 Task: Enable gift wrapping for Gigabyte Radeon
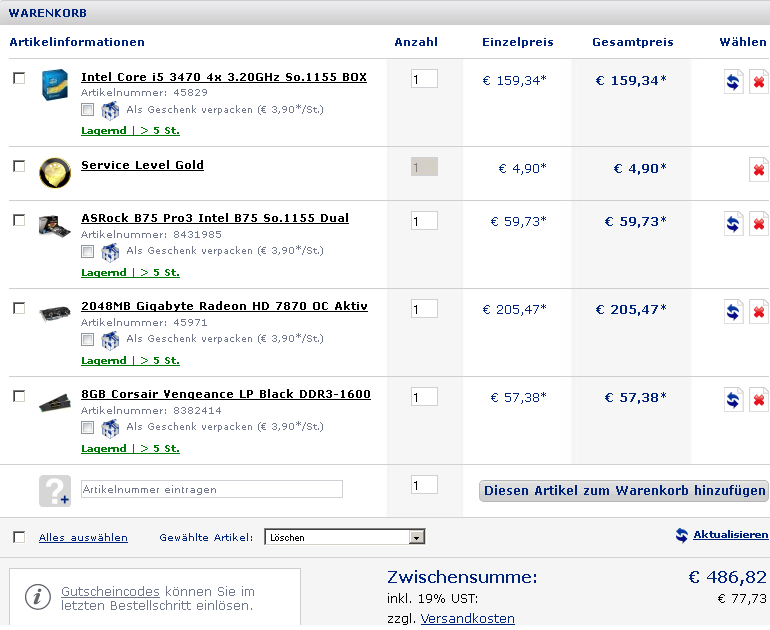tap(87, 339)
